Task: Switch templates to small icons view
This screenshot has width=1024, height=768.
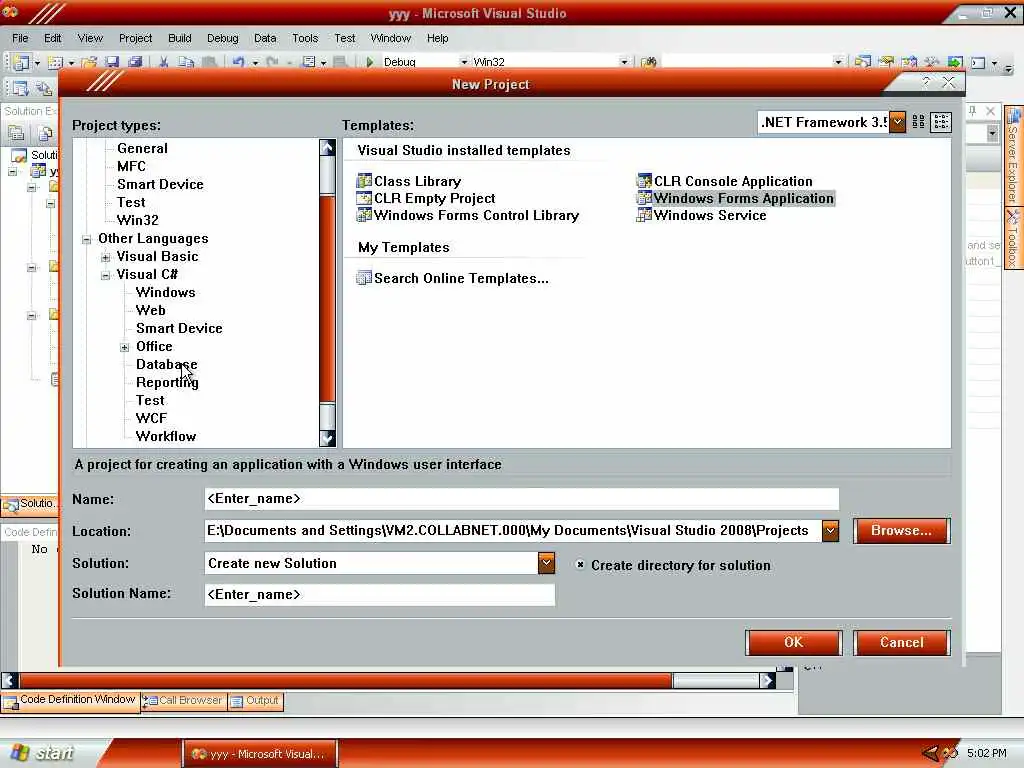Action: 941,121
